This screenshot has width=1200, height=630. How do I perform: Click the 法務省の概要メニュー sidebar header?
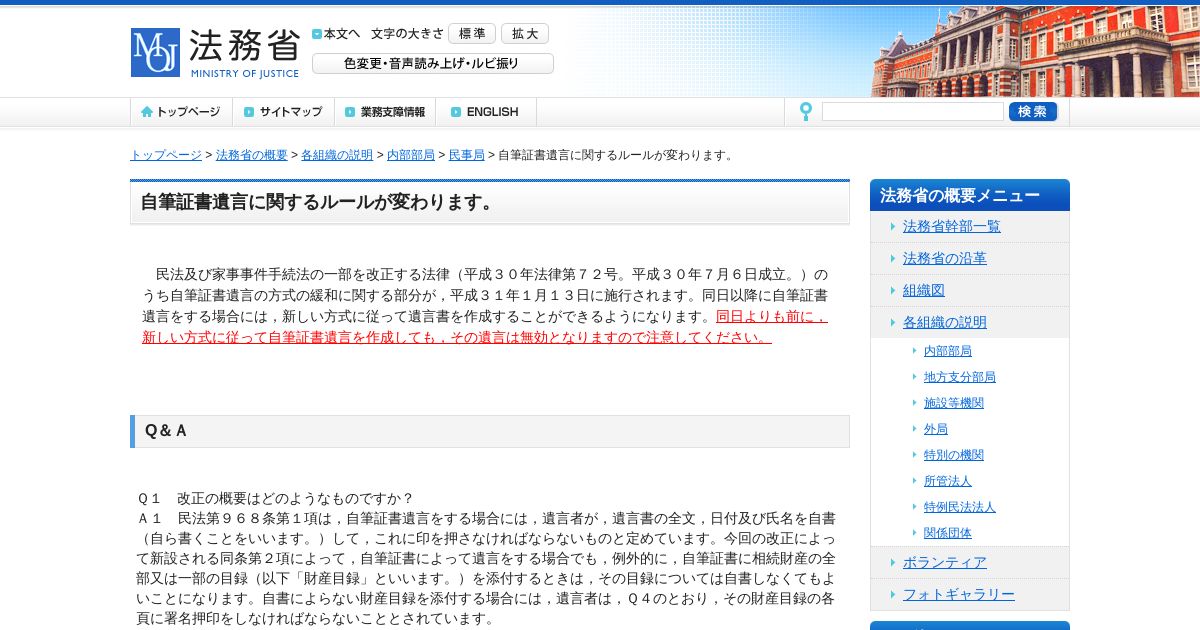point(970,195)
